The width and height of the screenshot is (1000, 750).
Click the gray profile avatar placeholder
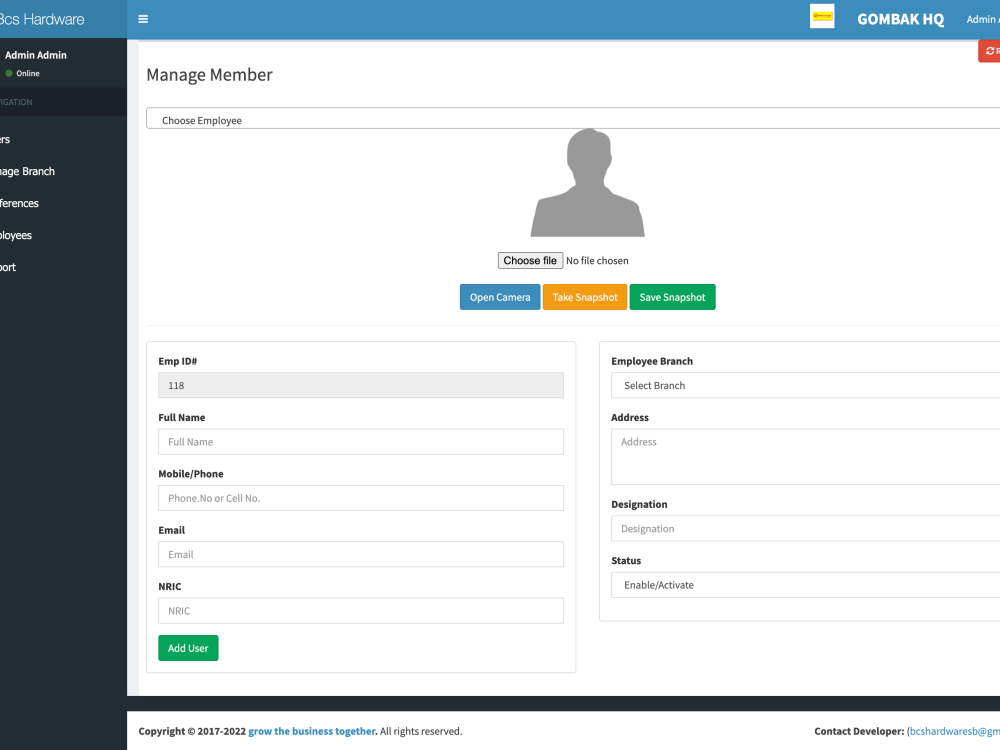(x=587, y=183)
